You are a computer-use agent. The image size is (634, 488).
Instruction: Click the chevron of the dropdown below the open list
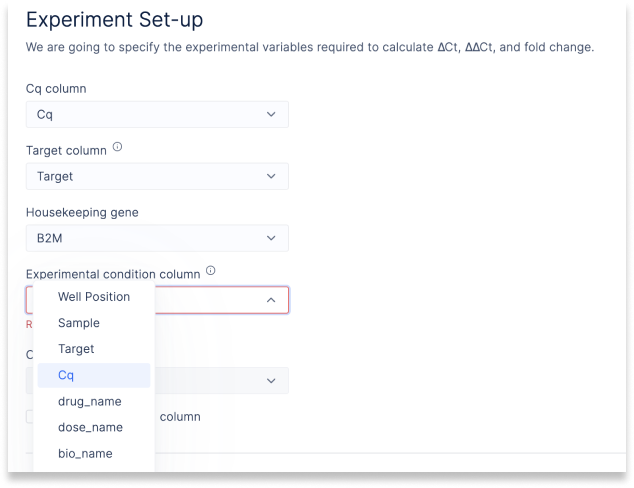pos(271,380)
